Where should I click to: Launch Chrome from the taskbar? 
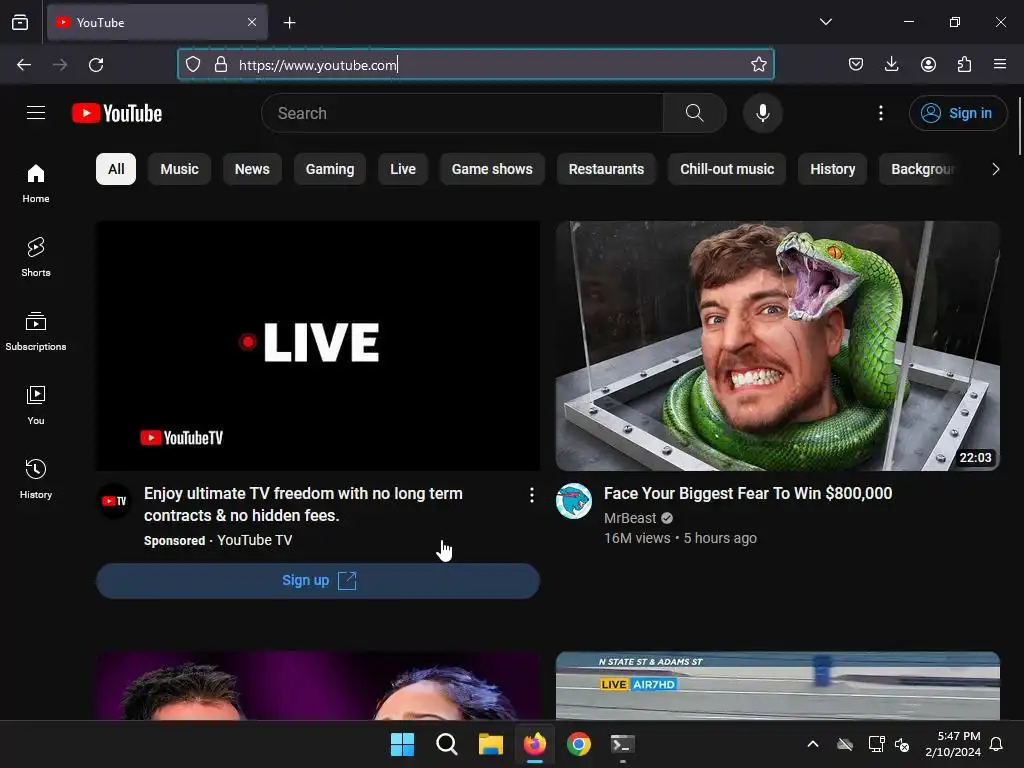(579, 744)
